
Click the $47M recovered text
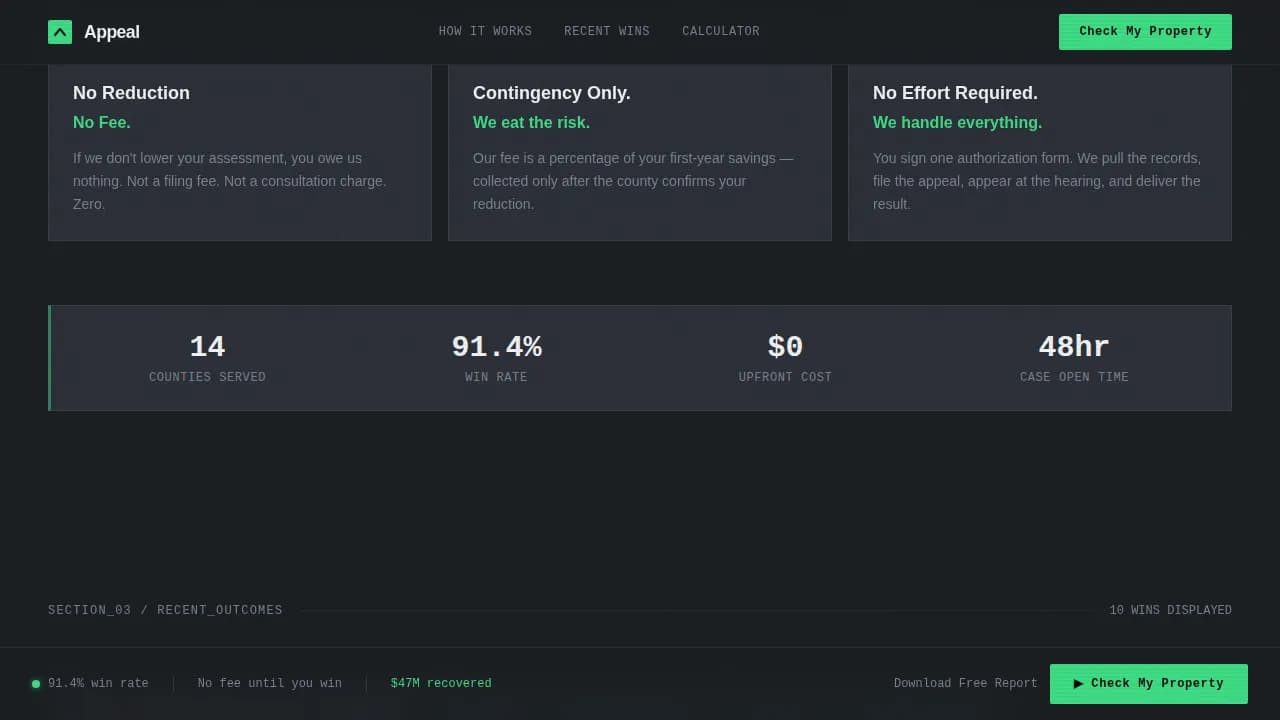[441, 683]
